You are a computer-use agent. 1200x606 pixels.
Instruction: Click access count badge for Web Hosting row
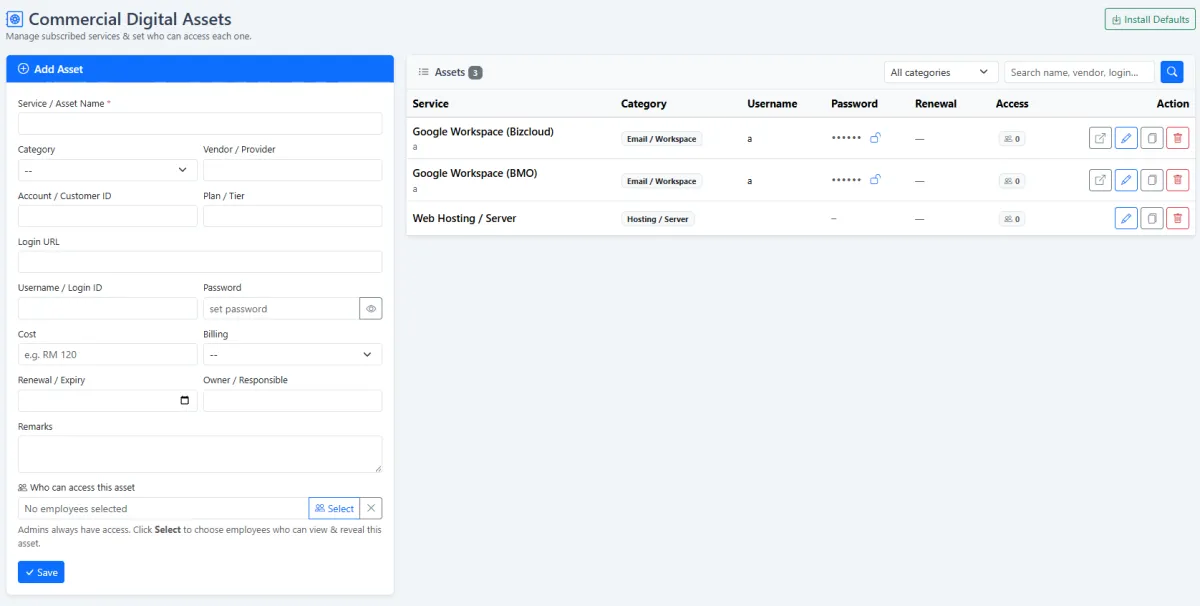pos(1012,219)
